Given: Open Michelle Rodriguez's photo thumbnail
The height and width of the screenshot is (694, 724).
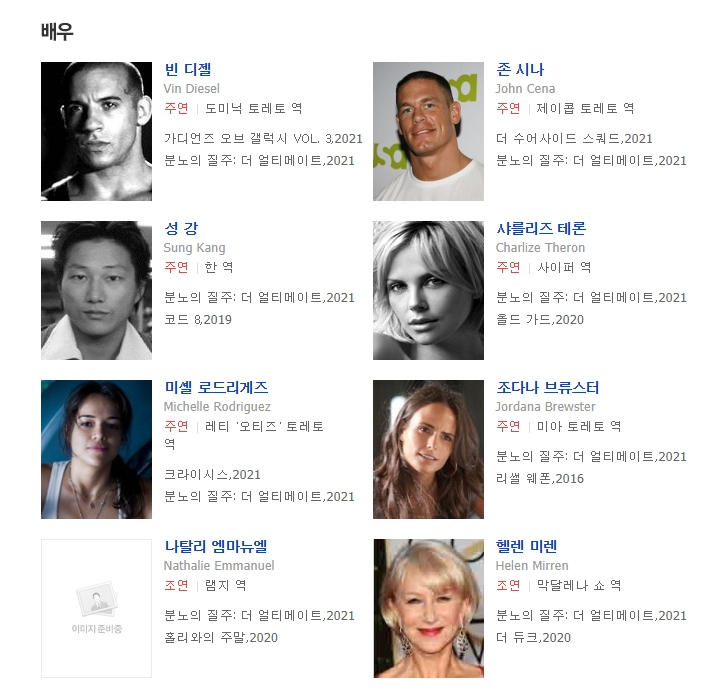Looking at the screenshot, I should click(97, 449).
